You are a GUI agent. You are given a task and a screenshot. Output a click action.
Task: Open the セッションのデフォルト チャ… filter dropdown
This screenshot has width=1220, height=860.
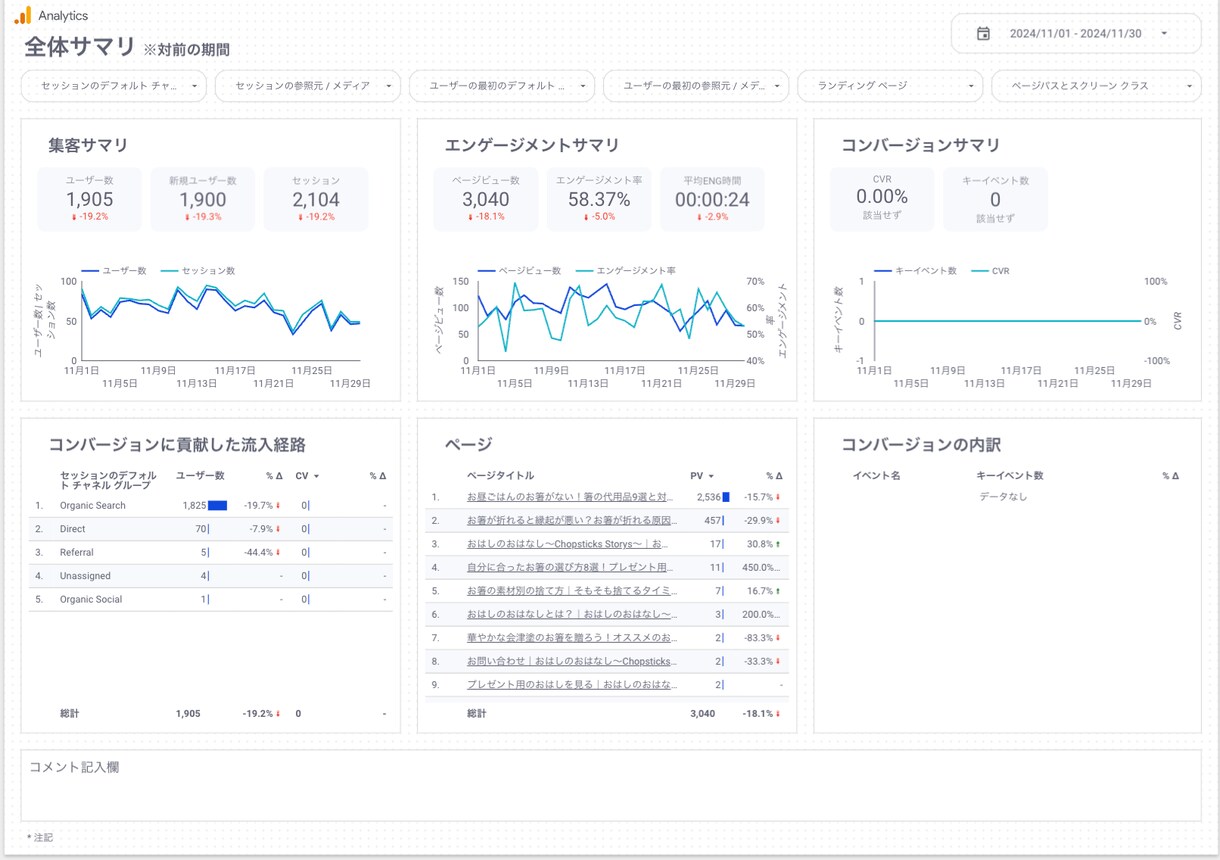point(114,86)
